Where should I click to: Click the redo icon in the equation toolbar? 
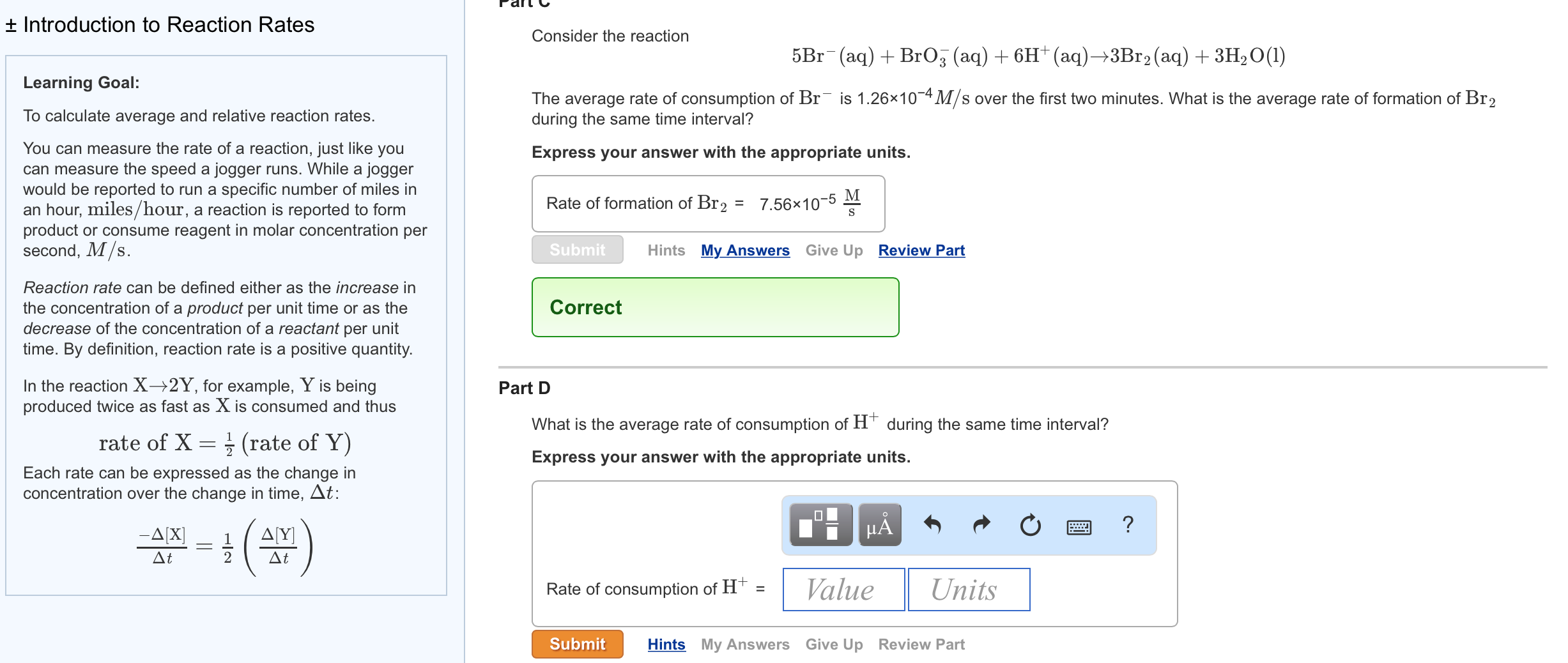tap(980, 525)
